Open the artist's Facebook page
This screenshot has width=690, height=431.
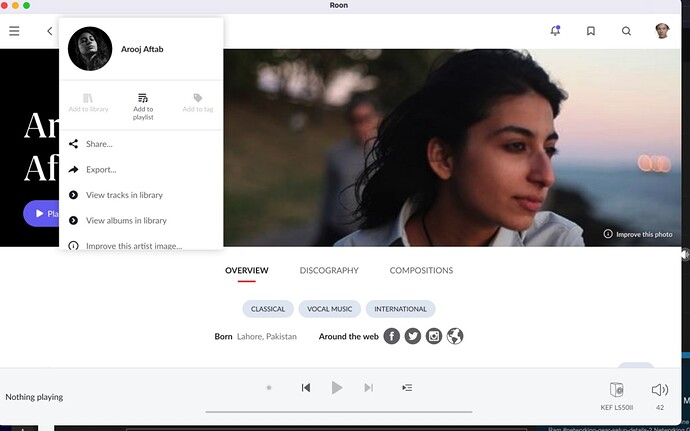click(392, 336)
